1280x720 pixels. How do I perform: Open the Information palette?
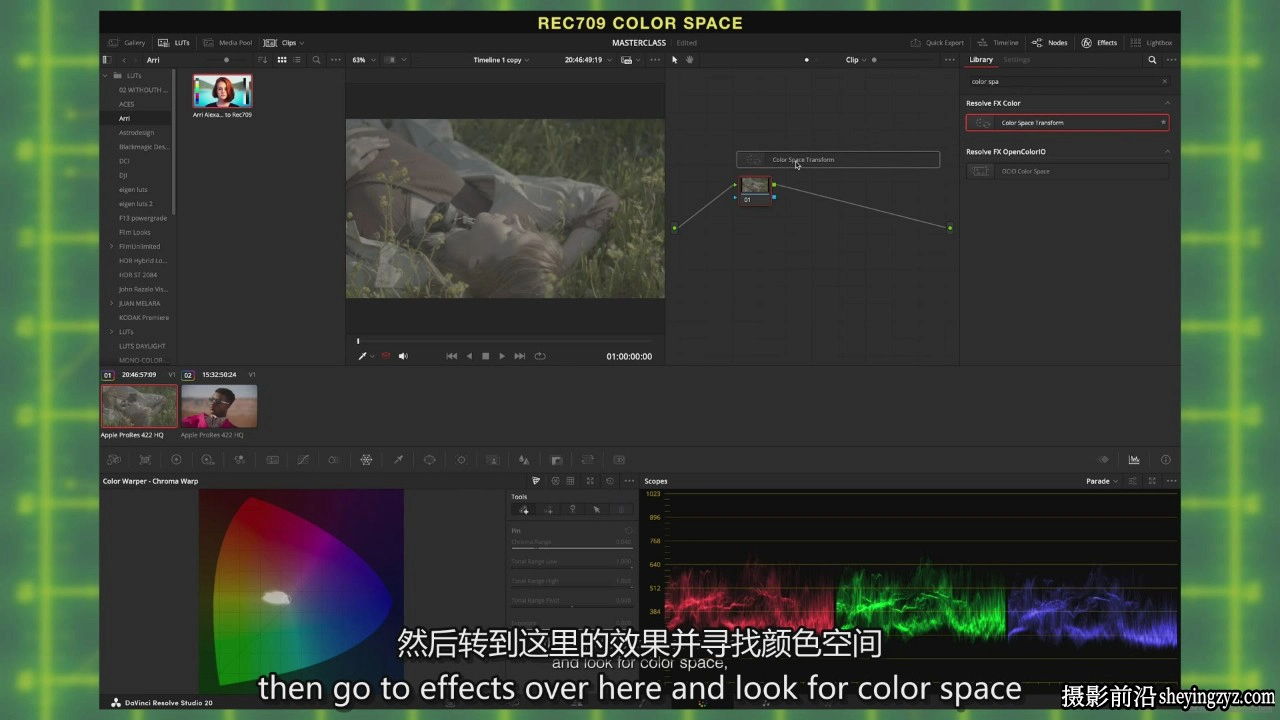(x=1165, y=460)
